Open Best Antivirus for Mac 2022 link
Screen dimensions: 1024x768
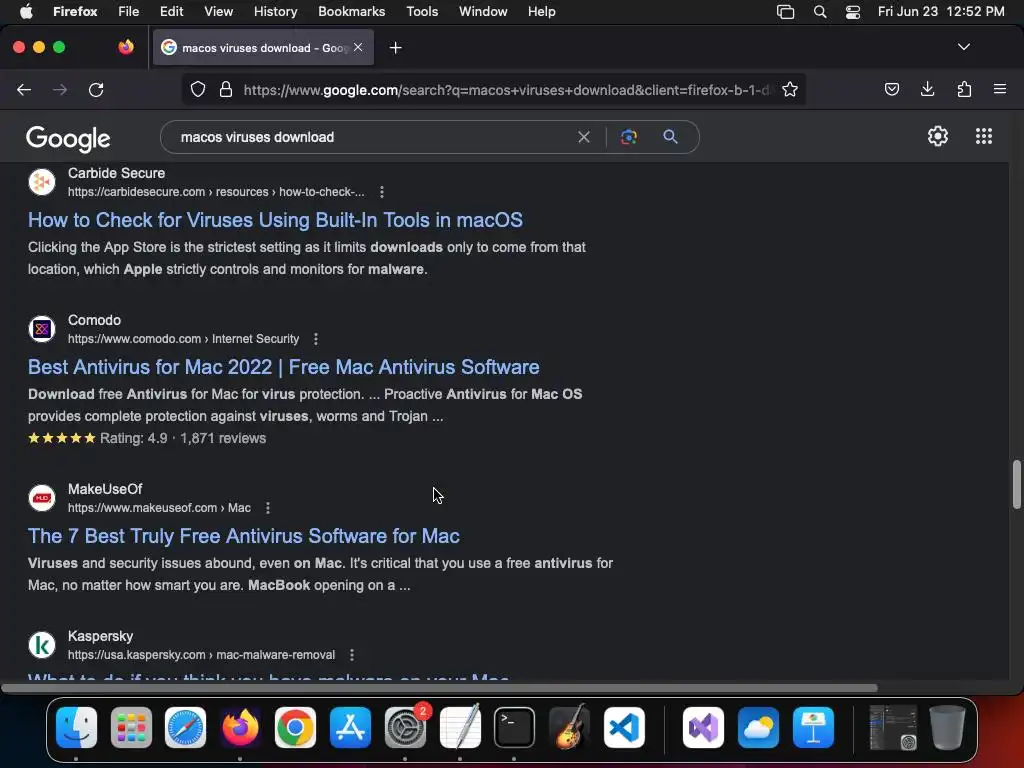[x=283, y=367]
